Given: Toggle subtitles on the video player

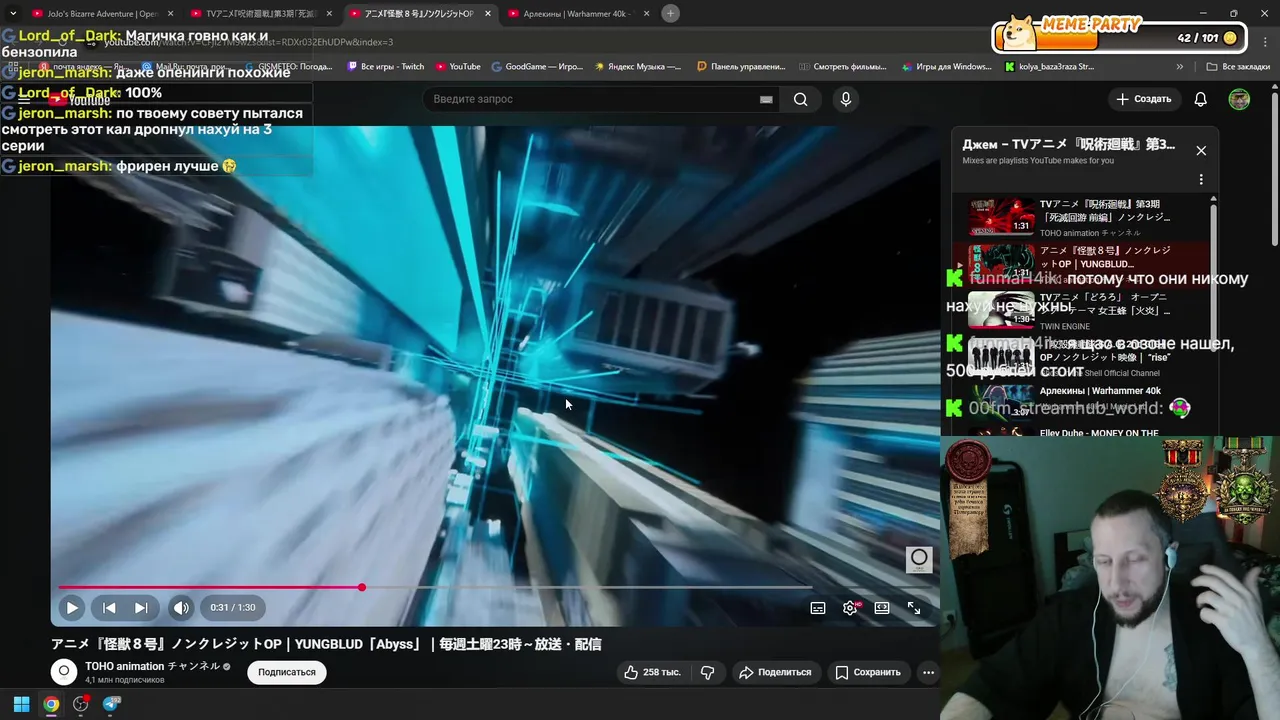Looking at the screenshot, I should [818, 607].
